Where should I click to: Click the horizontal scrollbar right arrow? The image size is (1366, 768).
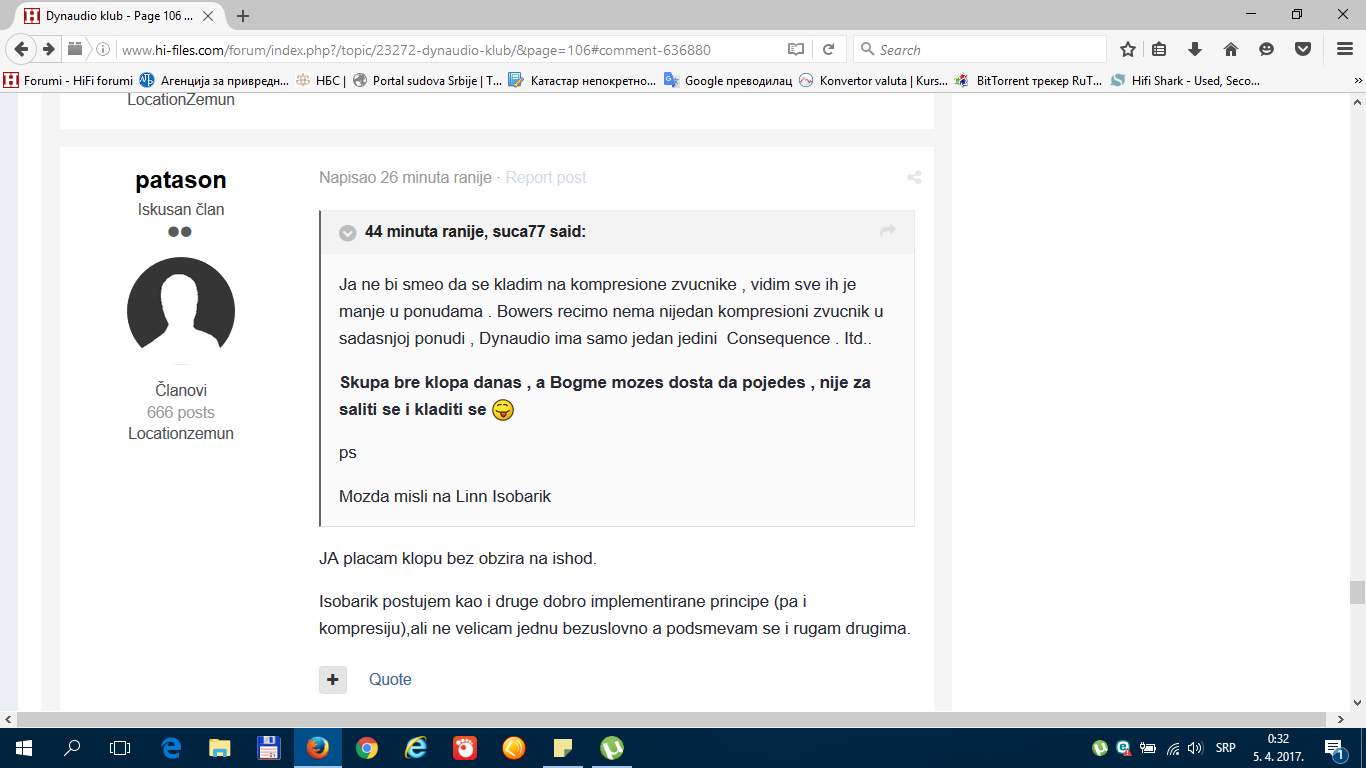coord(1341,719)
